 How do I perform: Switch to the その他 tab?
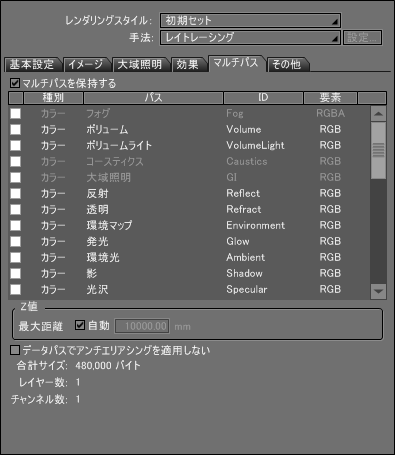tap(287, 64)
